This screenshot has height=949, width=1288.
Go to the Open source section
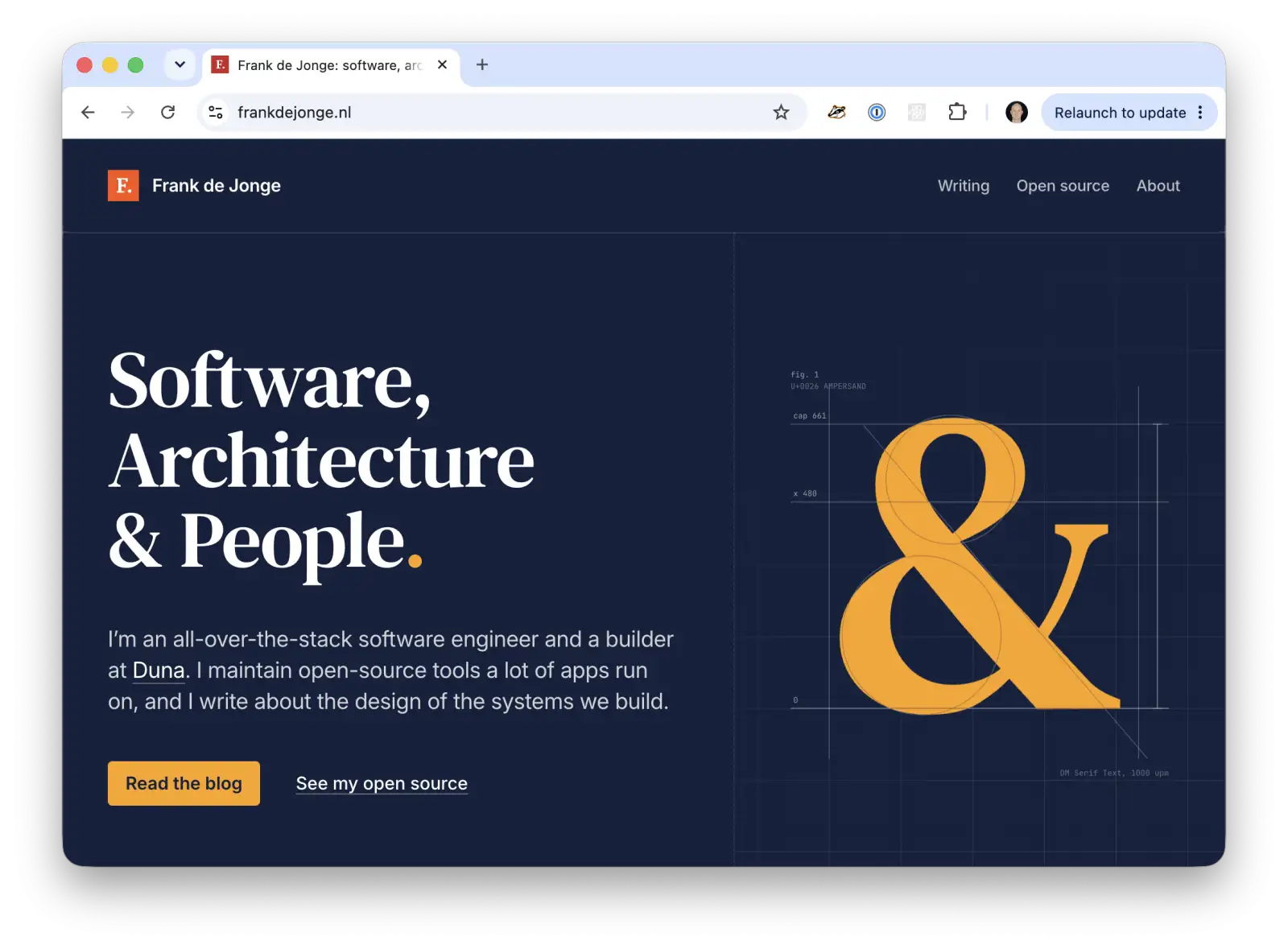[1063, 186]
